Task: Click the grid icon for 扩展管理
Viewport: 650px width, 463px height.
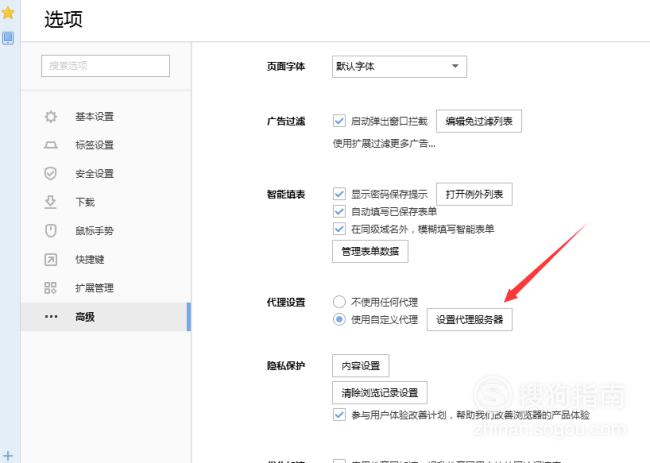Action: point(51,288)
